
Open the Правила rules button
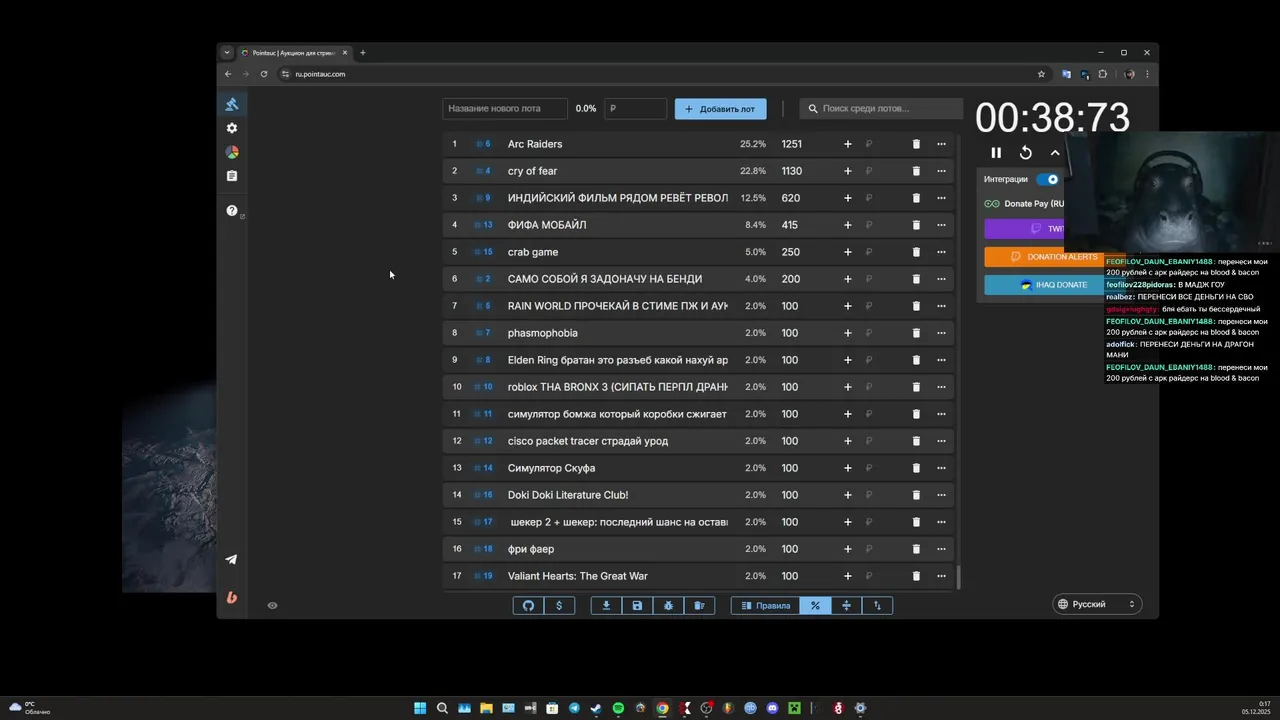[x=766, y=605]
